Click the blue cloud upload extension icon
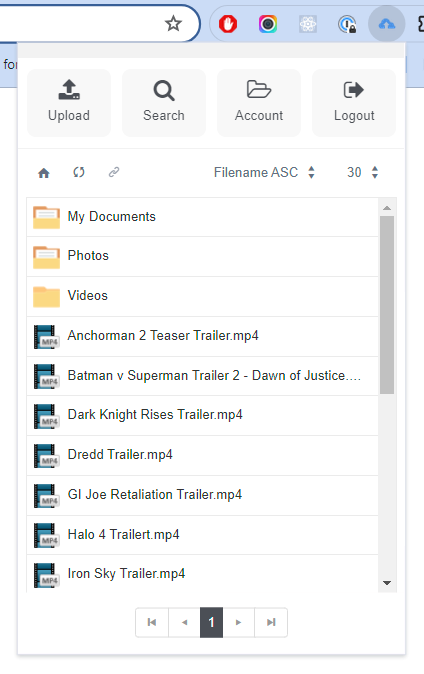This screenshot has width=424, height=674. (387, 24)
